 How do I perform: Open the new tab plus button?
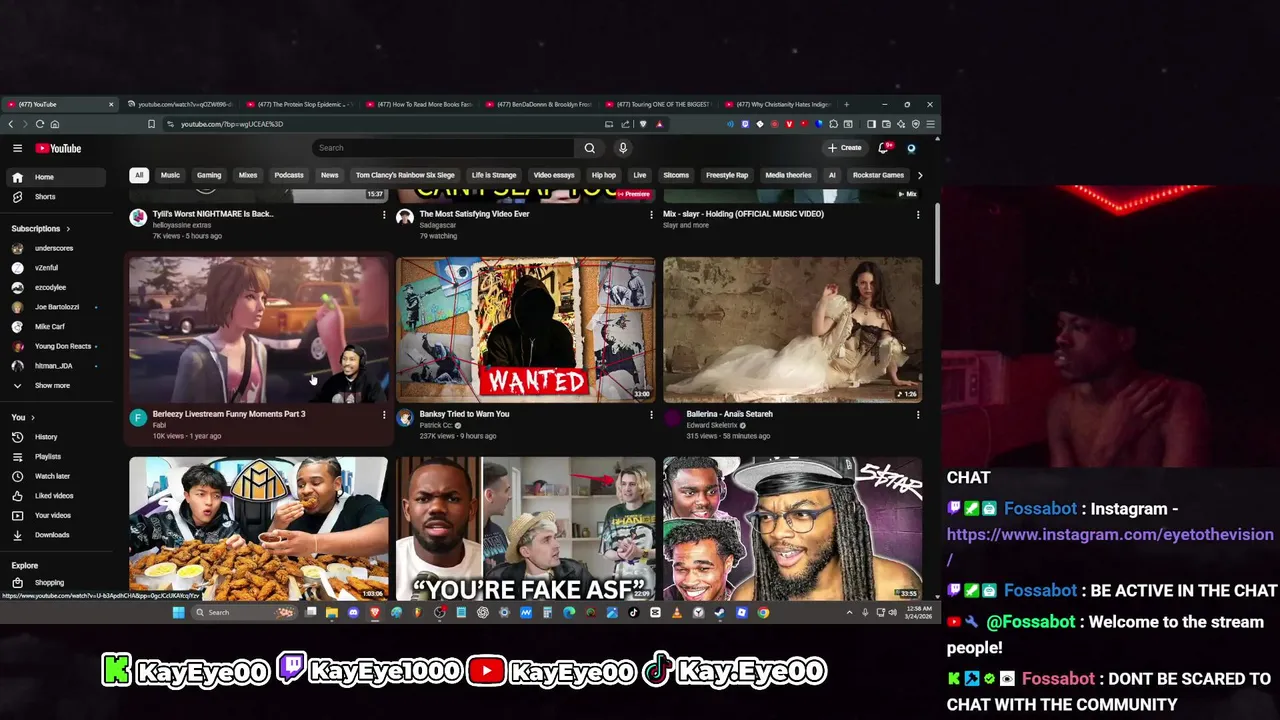tap(846, 104)
